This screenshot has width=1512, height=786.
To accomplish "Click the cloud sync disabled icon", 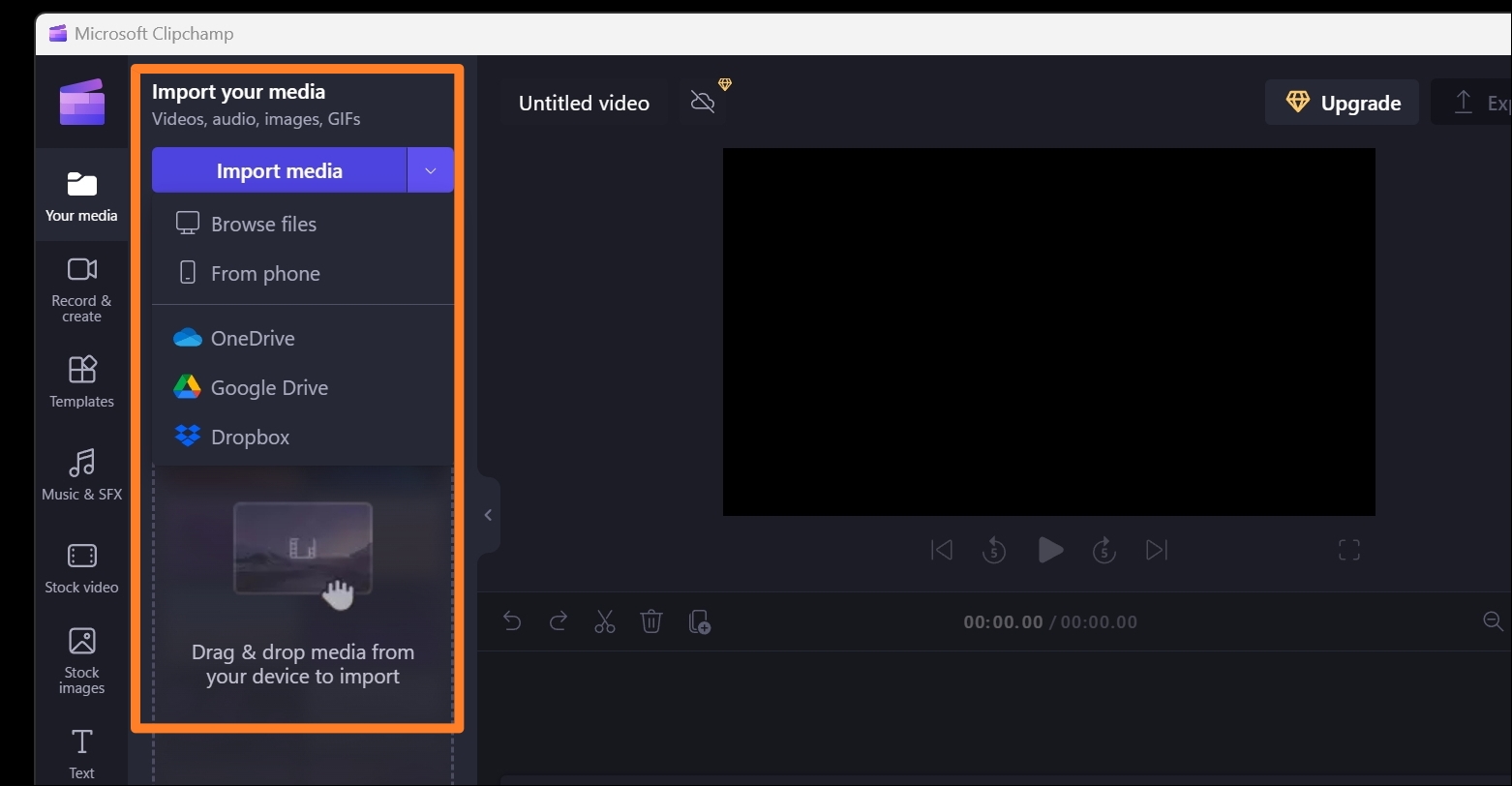I will tap(704, 102).
